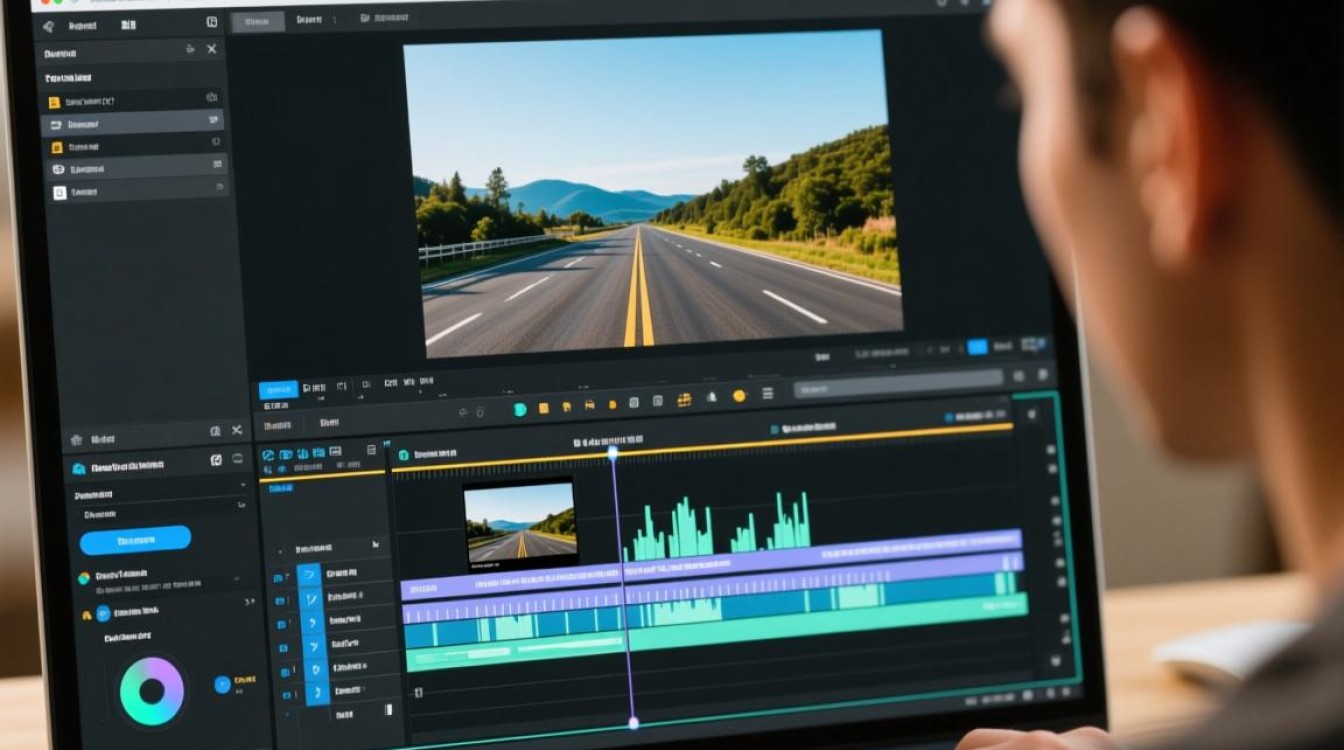Click the round blue button beside the color wheel

click(222, 685)
